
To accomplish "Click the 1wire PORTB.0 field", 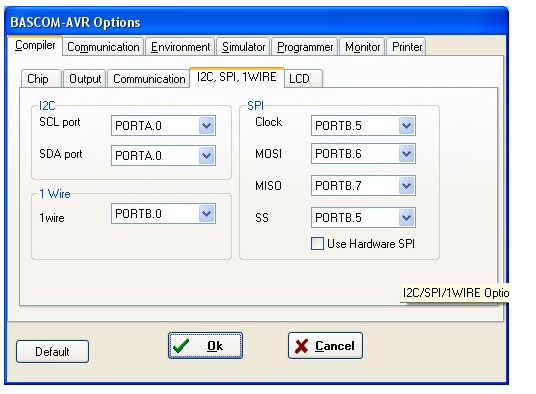I will (x=163, y=214).
